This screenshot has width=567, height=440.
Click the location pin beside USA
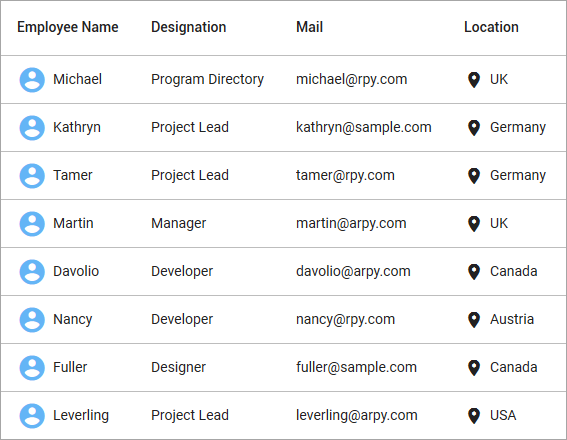pyautogui.click(x=474, y=416)
